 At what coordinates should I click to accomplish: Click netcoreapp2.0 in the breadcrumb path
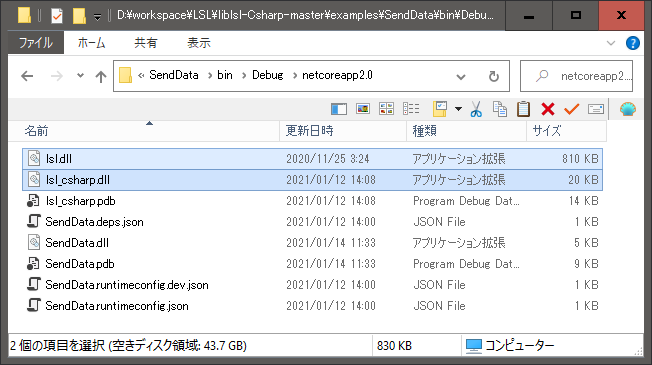coord(337,75)
